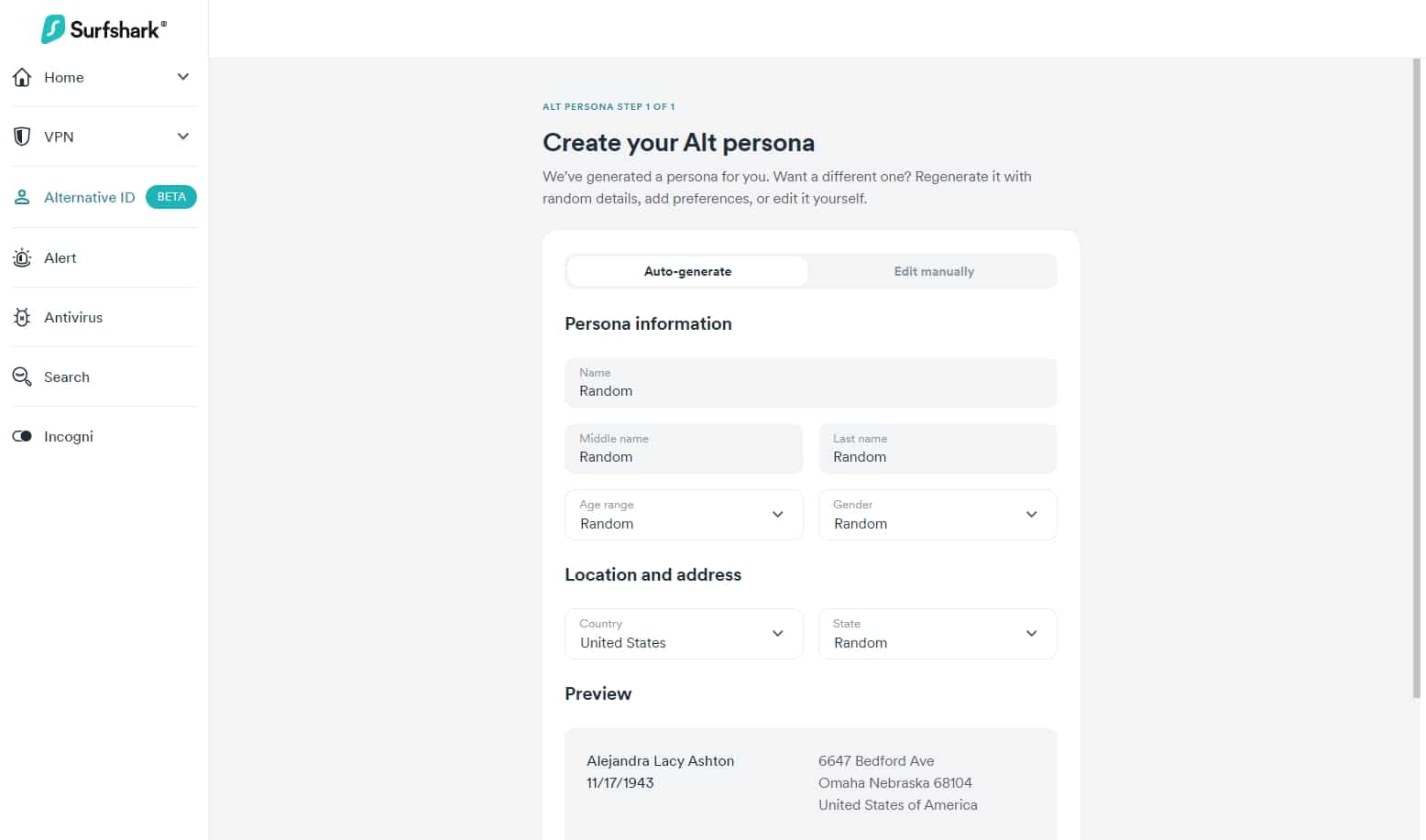Click the Home house icon

[22, 77]
